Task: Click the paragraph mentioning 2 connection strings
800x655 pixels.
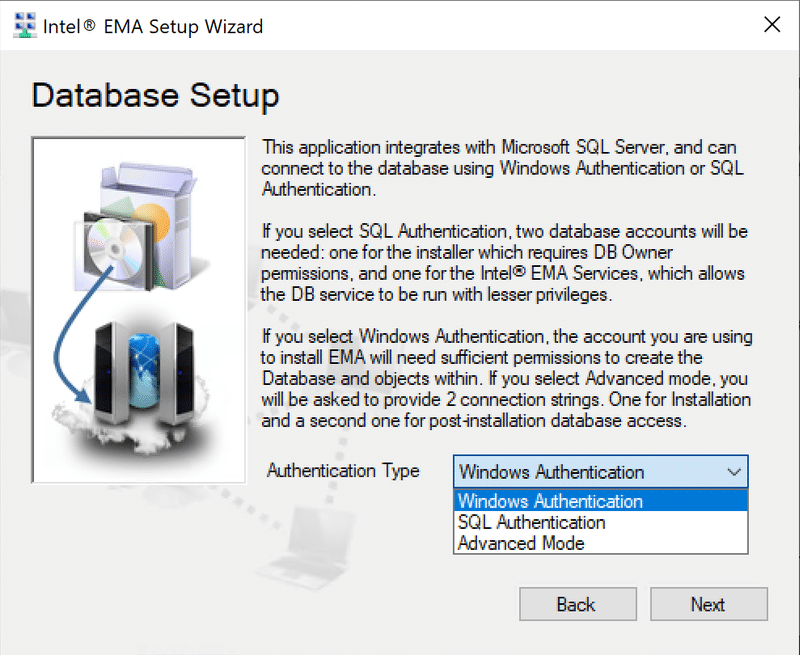Action: (x=506, y=379)
